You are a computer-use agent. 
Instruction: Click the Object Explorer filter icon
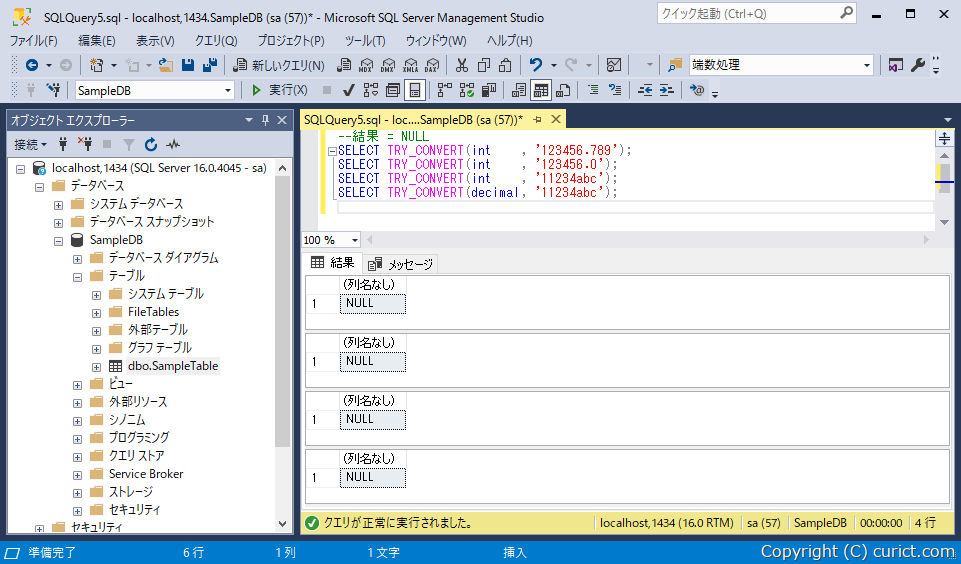tap(129, 145)
